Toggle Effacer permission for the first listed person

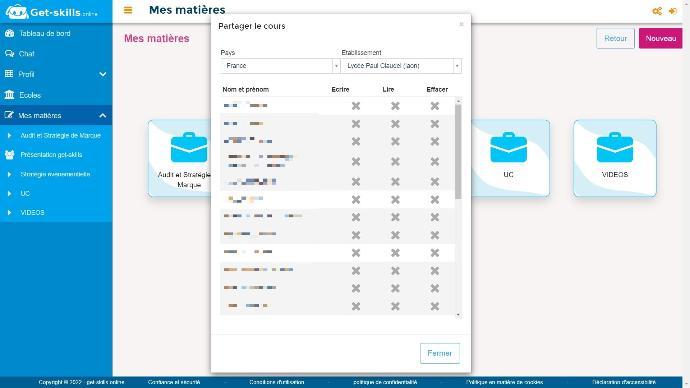tap(435, 106)
